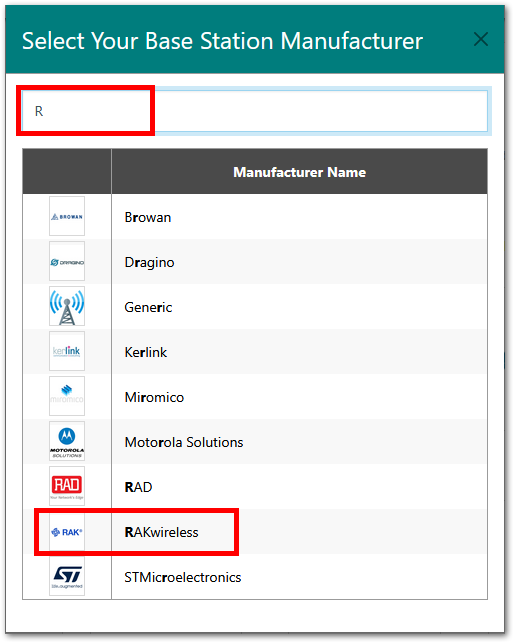Image resolution: width=514 pixels, height=643 pixels.
Task: Choose Generic manufacturer name
Action: point(148,307)
